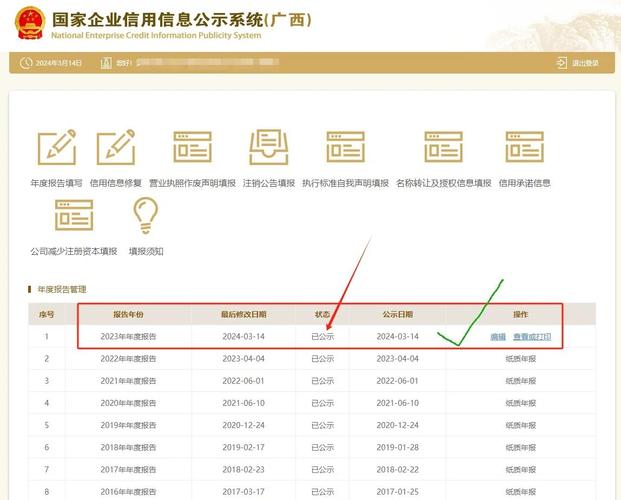Click publication date 2017-01-25
The height and width of the screenshot is (500, 621).
[x=398, y=492]
